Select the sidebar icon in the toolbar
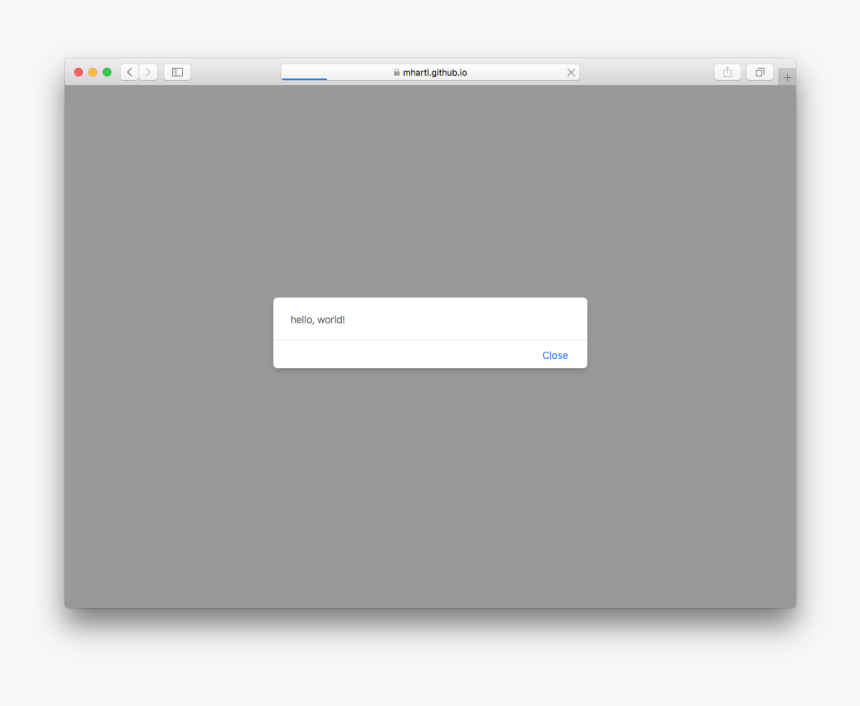This screenshot has height=706, width=860. pos(177,71)
